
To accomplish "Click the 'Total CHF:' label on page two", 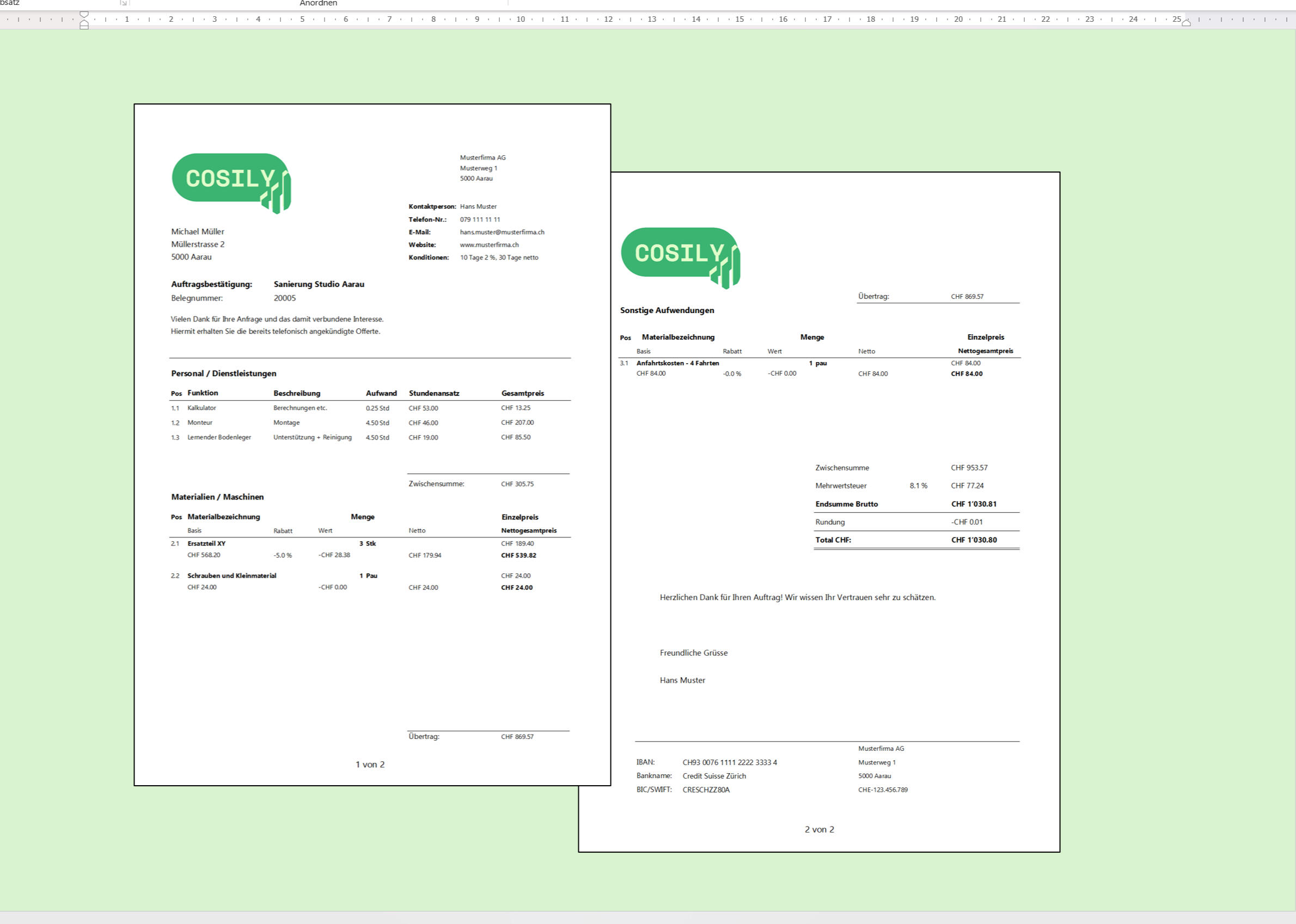I will tap(833, 540).
